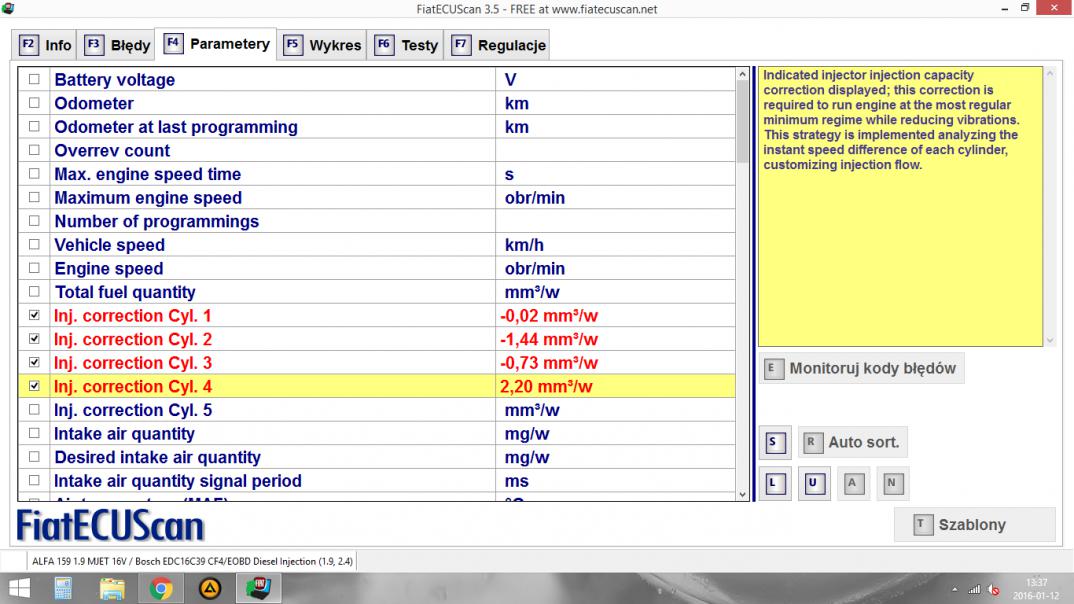Screen dimensions: 1074x604
Task: Show hidden tray icons arrow
Action: (x=955, y=590)
